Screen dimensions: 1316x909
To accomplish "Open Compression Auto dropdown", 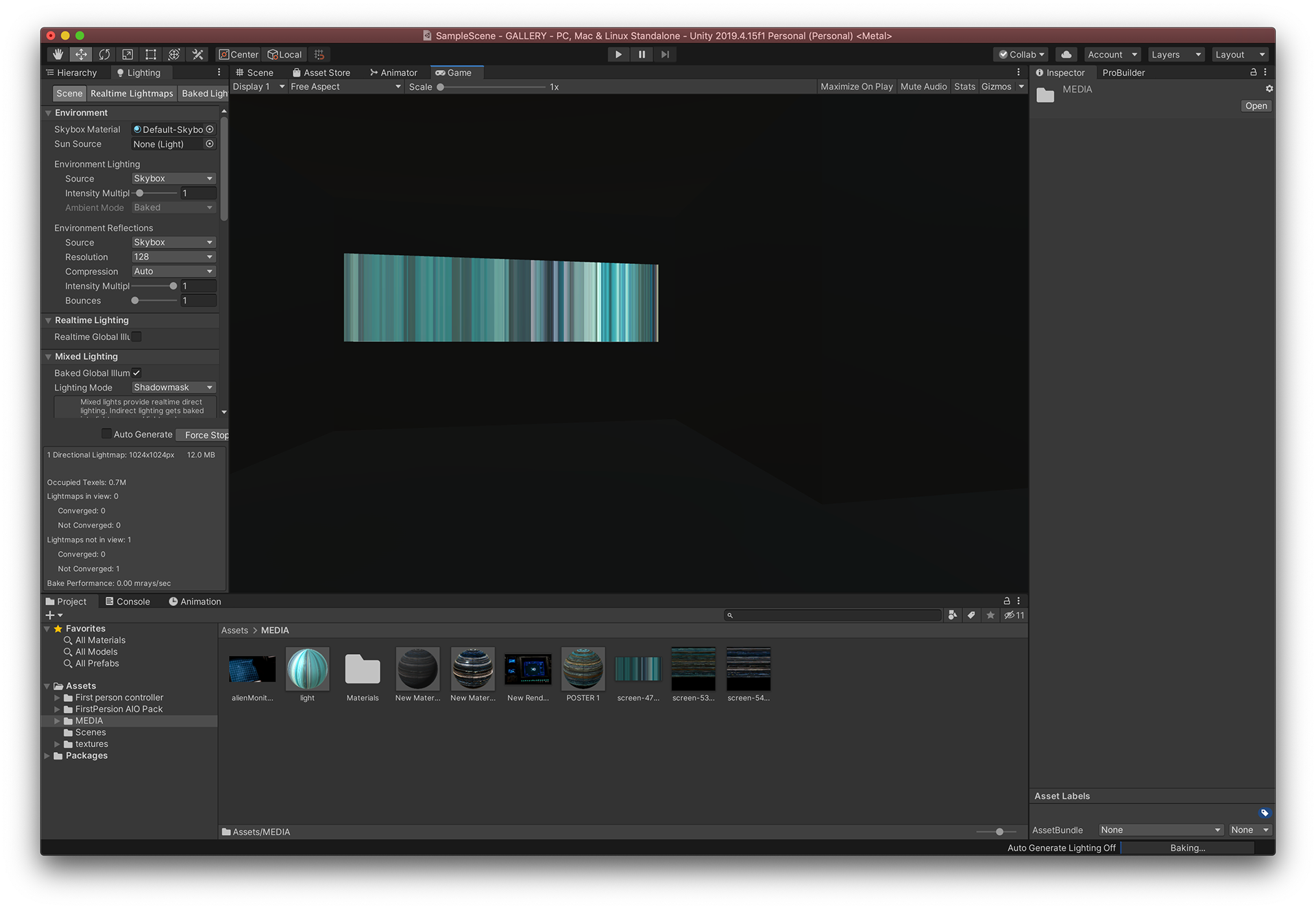I will [173, 271].
